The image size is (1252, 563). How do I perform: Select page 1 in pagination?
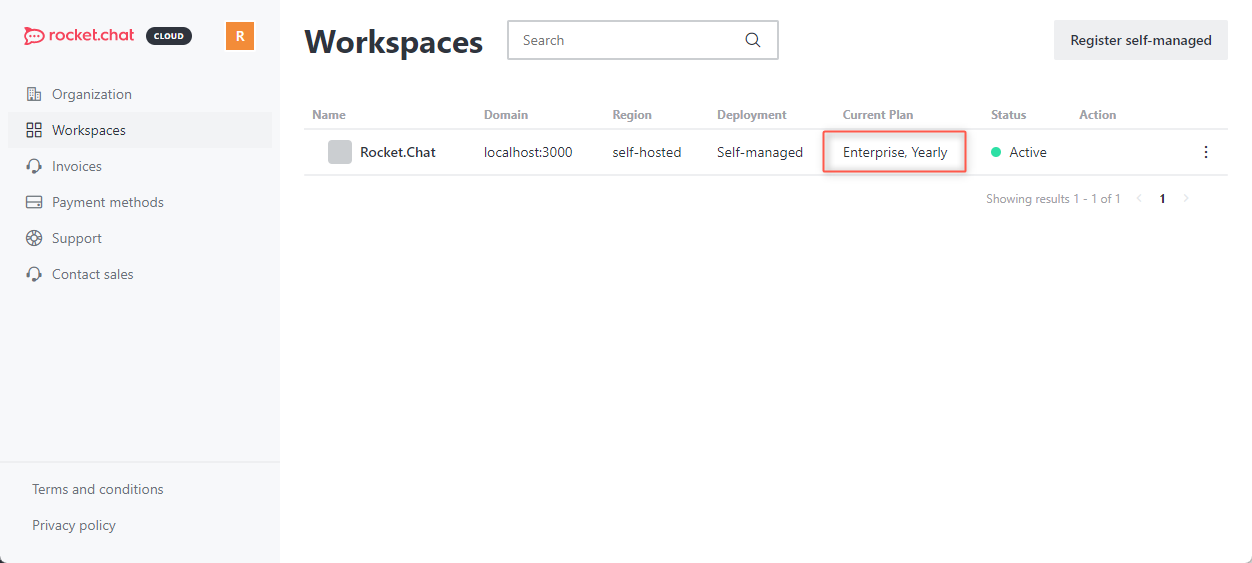point(1162,199)
